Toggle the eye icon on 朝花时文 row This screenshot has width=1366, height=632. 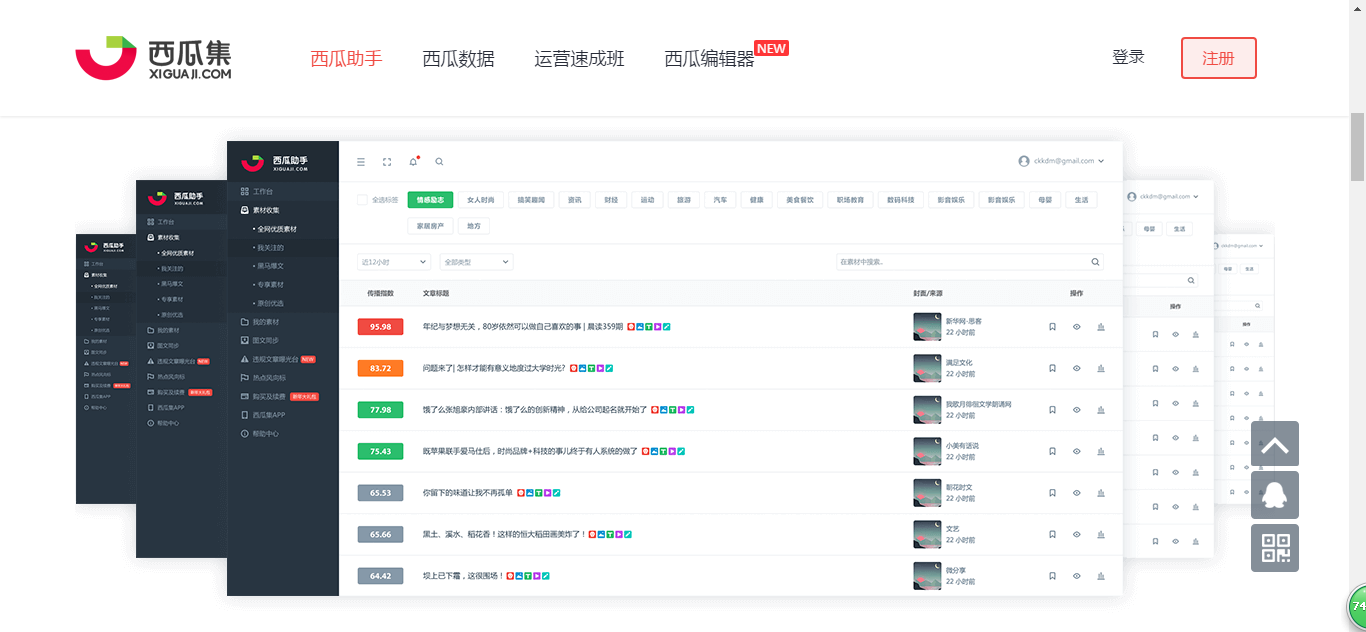[x=1077, y=493]
